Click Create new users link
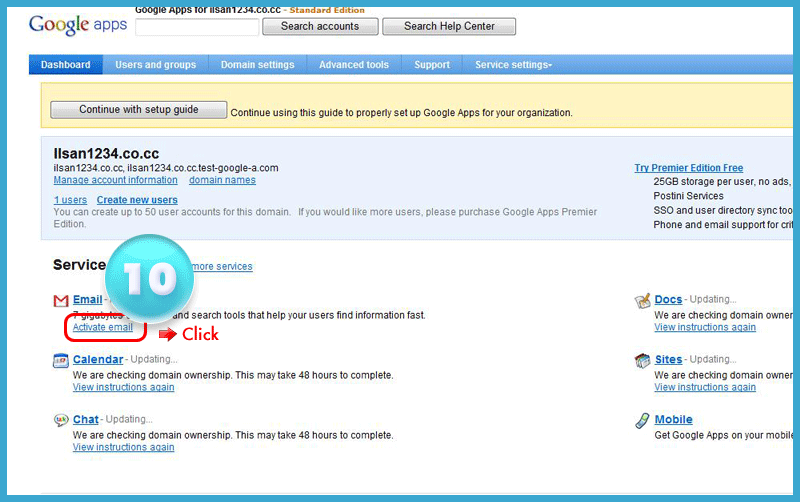The image size is (800, 502). tap(137, 200)
